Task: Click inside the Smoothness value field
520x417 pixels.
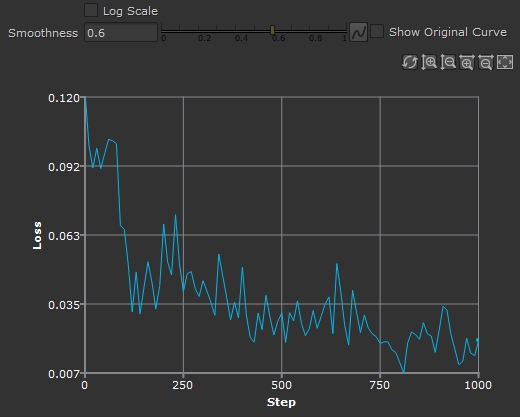Action: pyautogui.click(x=121, y=32)
